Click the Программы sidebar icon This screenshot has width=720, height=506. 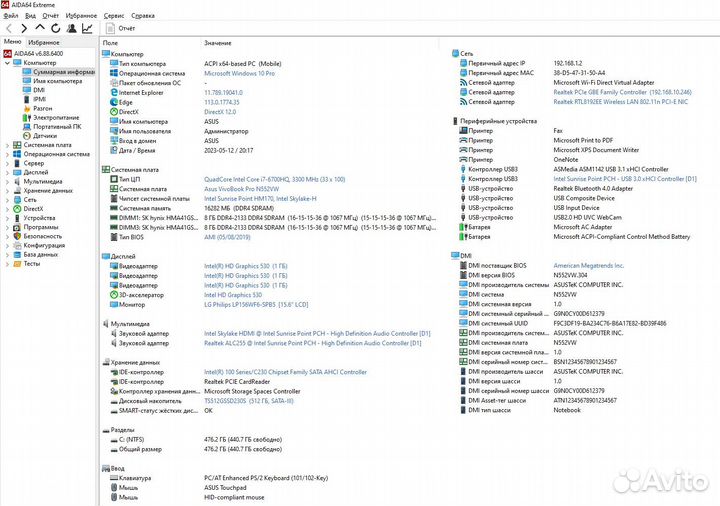click(x=17, y=227)
